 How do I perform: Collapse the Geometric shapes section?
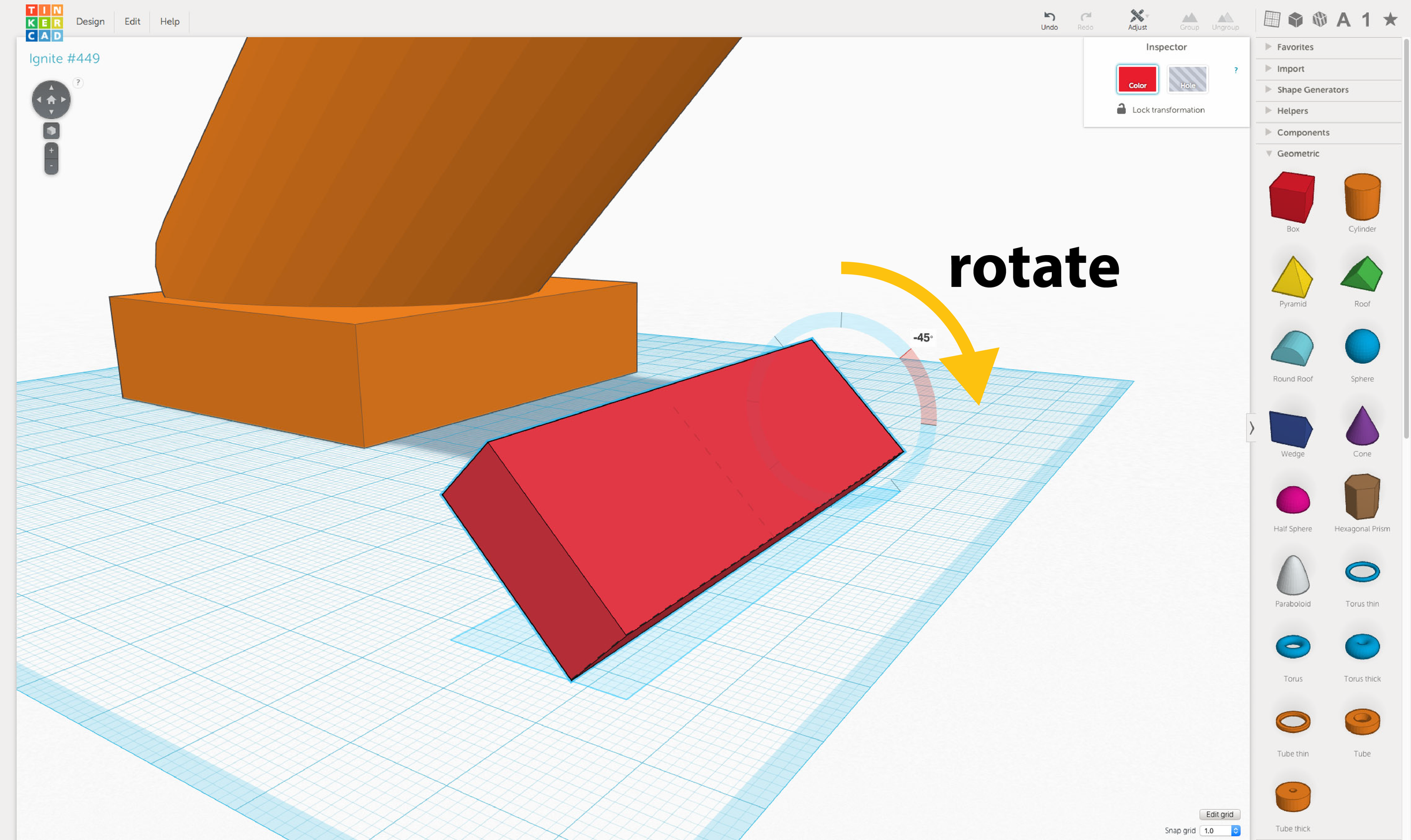[1298, 153]
